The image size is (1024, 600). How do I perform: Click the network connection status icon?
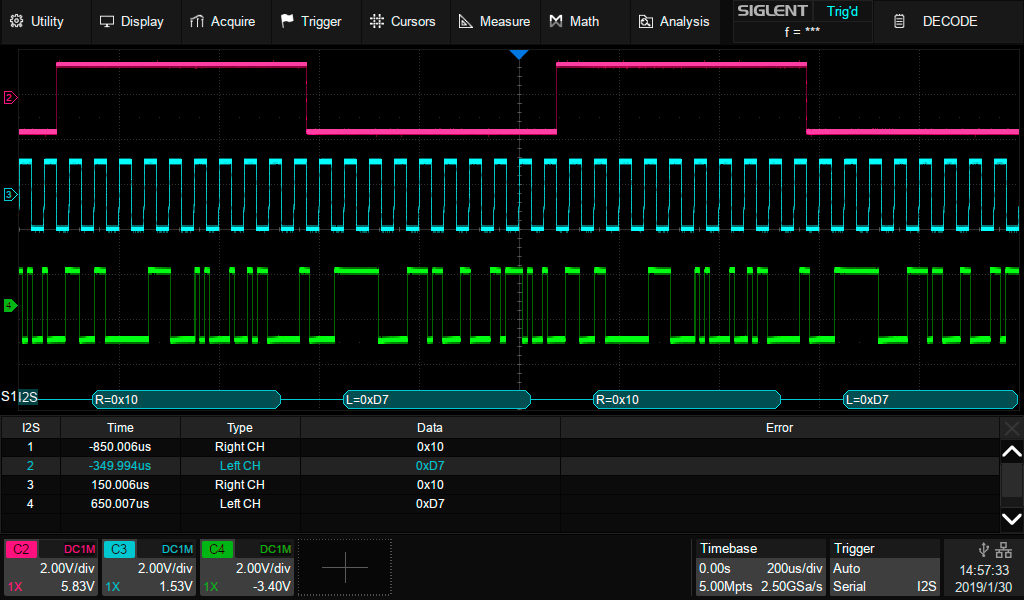tap(1003, 549)
